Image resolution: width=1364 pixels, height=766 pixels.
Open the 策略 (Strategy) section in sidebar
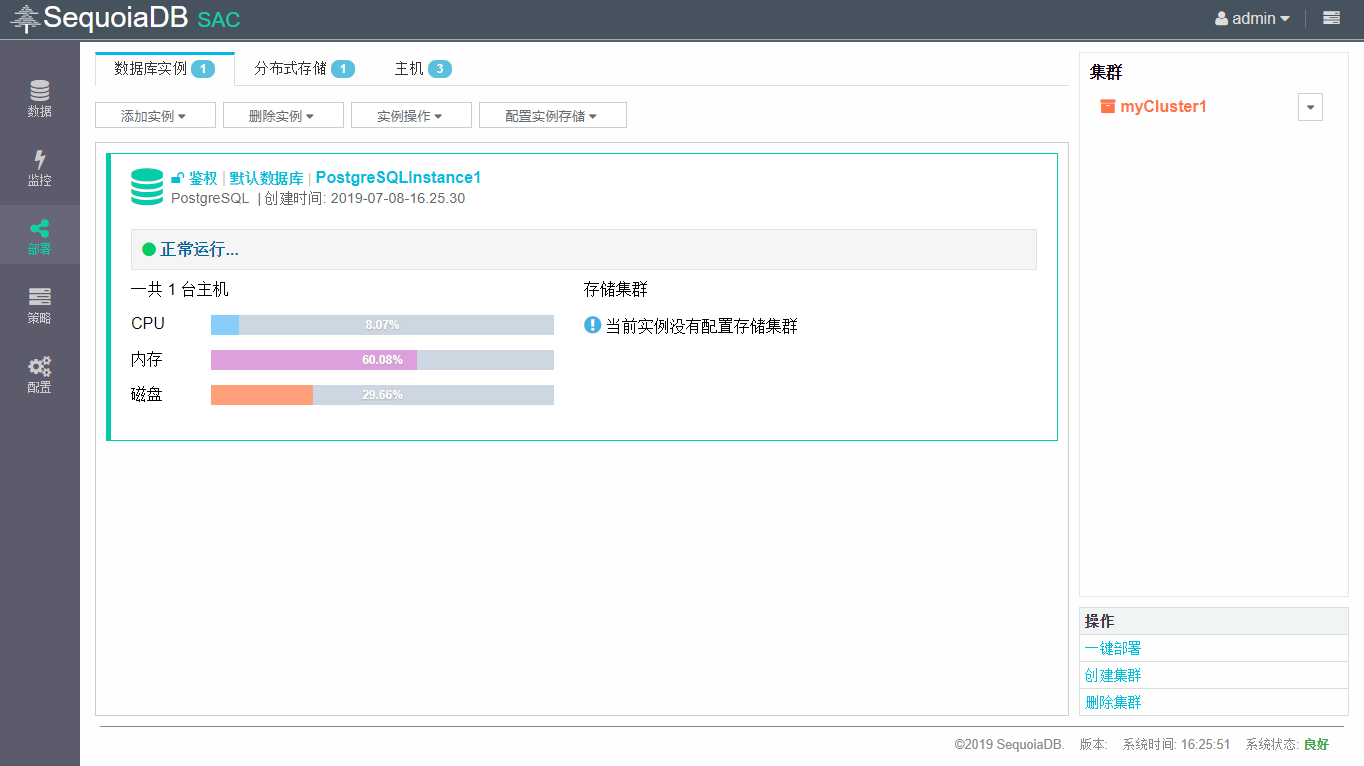point(40,305)
